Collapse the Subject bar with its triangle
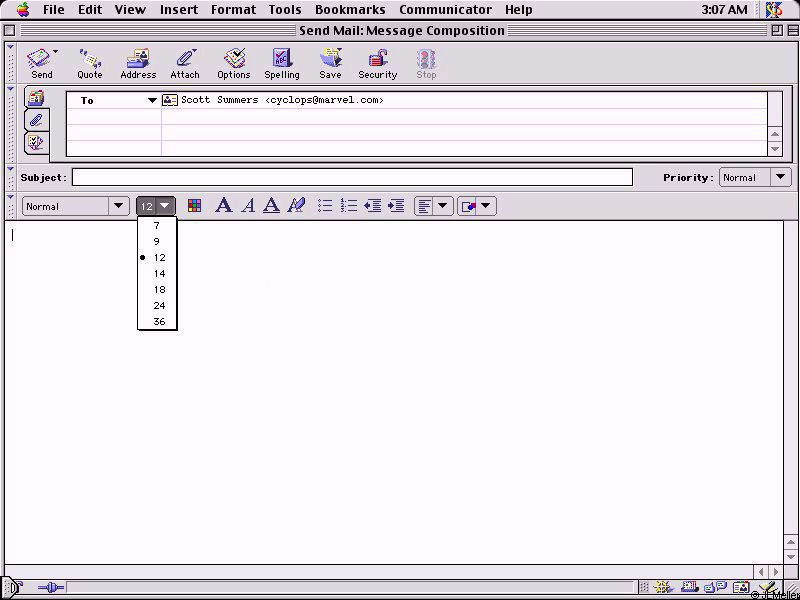The width and height of the screenshot is (800, 600). click(x=10, y=168)
